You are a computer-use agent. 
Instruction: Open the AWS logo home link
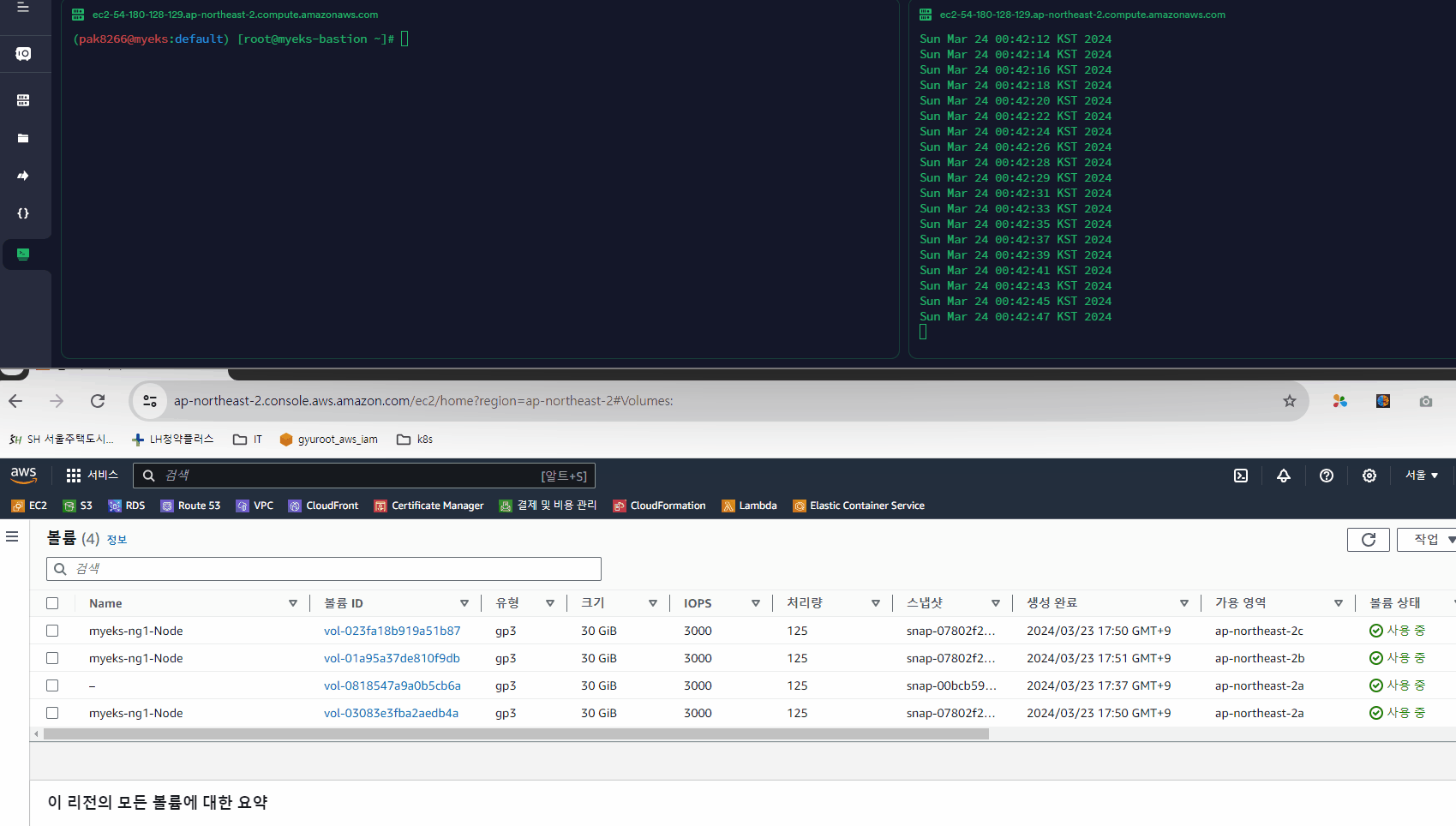click(23, 475)
